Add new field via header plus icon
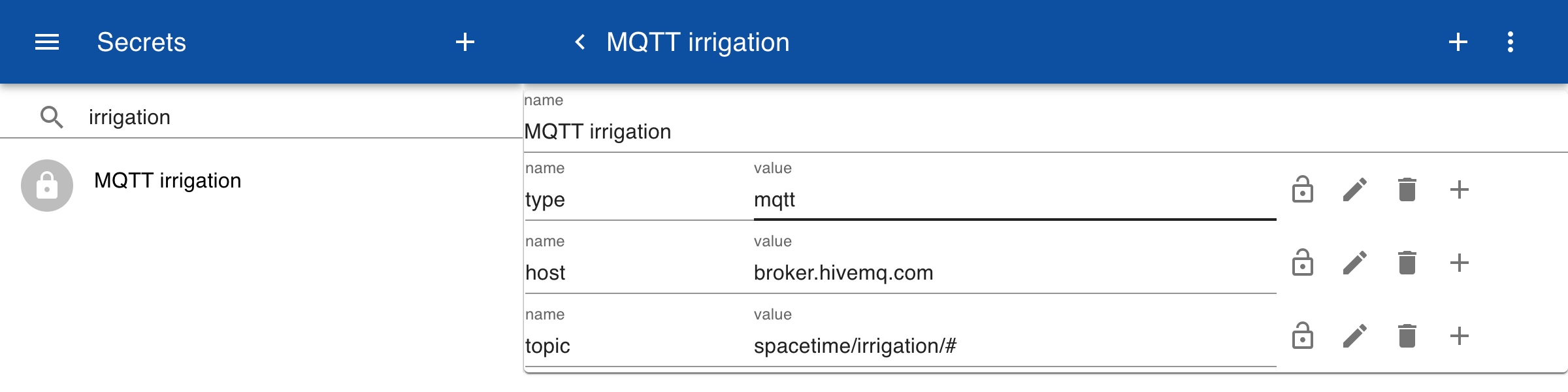This screenshot has width=1568, height=392. coord(1458,42)
